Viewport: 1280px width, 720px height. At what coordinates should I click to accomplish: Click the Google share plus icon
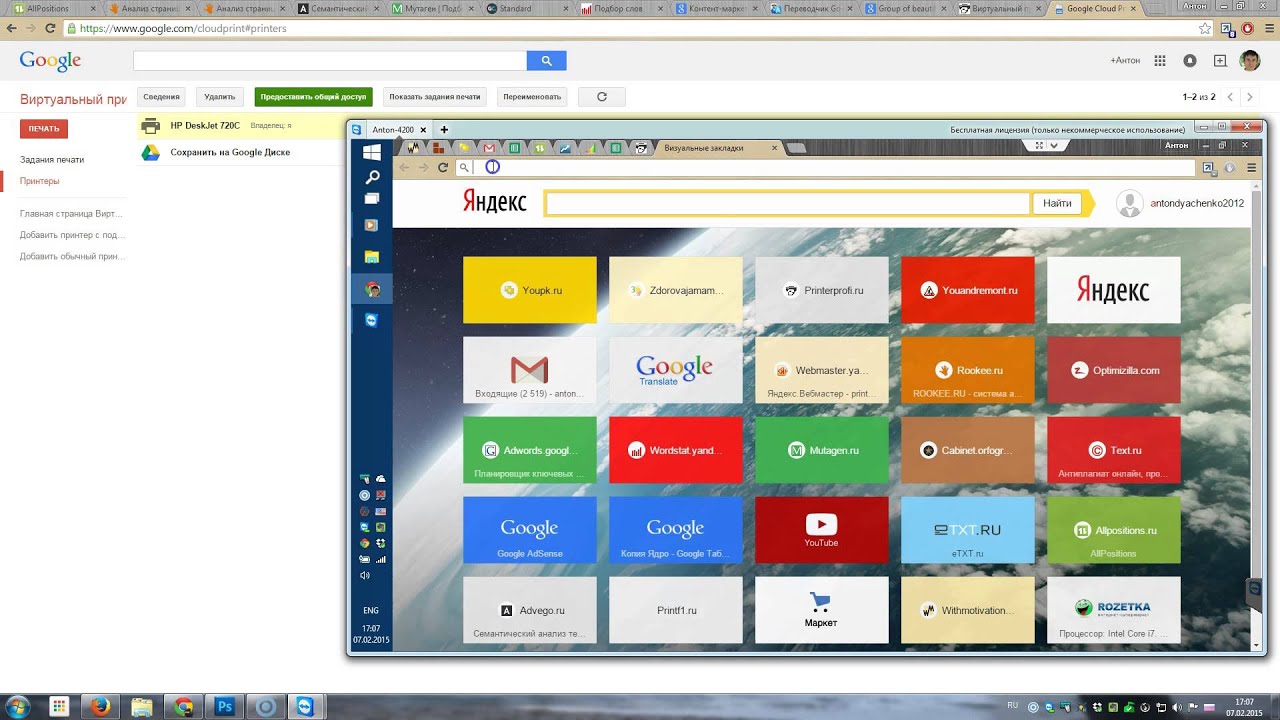[x=1220, y=61]
